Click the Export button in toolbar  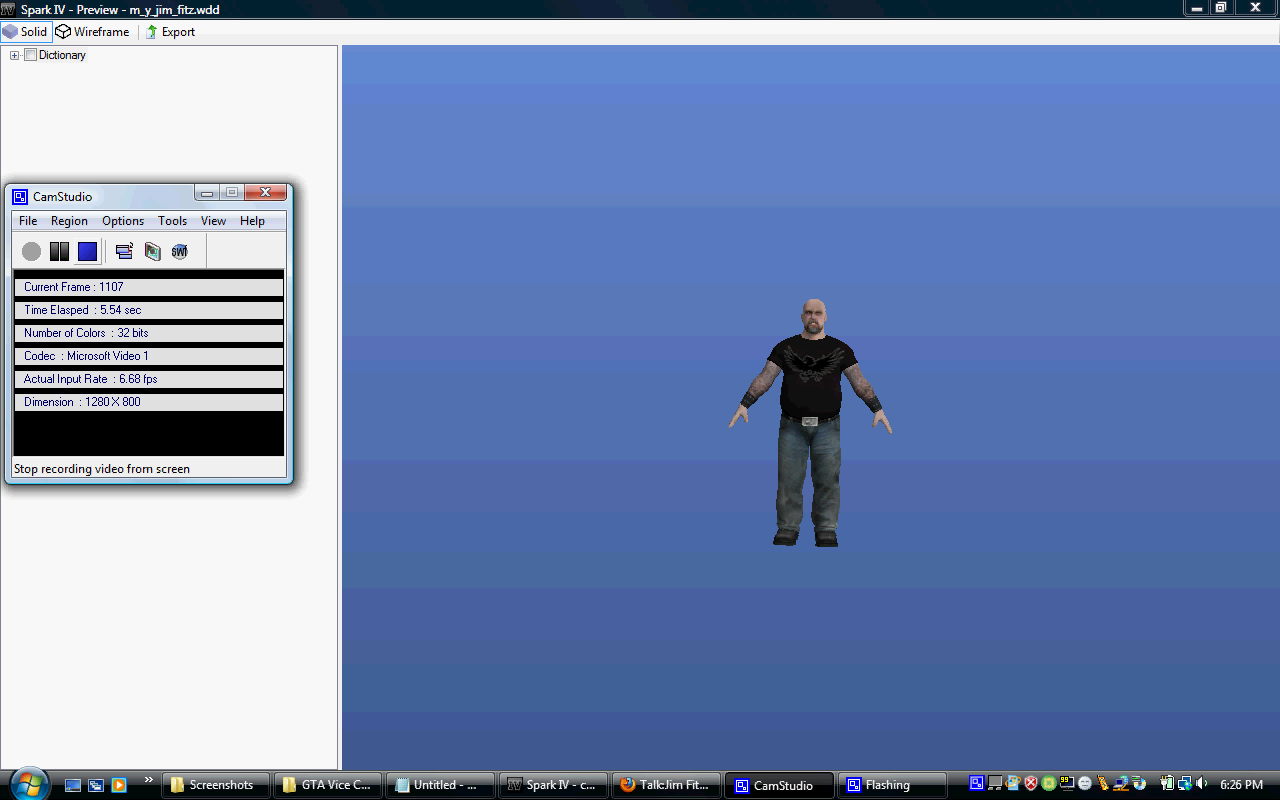click(170, 31)
